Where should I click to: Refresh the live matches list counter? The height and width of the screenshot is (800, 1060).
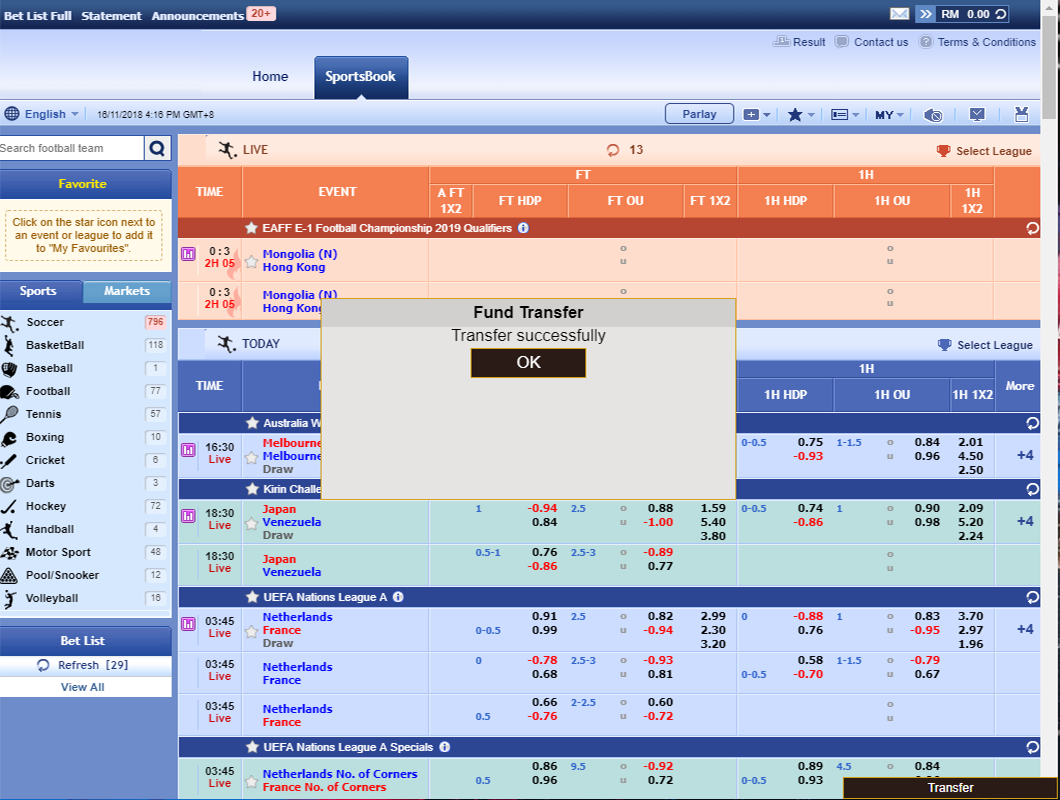[613, 151]
